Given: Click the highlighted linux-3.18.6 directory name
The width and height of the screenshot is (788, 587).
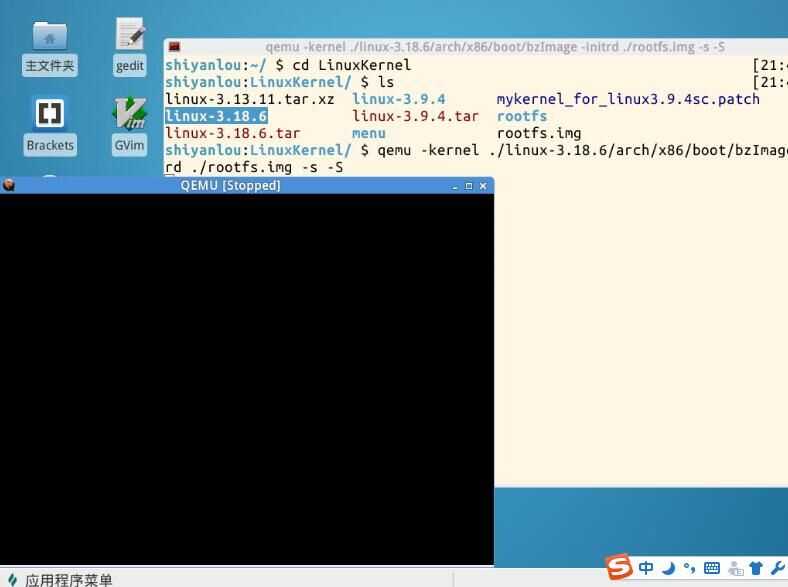Looking at the screenshot, I should point(216,116).
